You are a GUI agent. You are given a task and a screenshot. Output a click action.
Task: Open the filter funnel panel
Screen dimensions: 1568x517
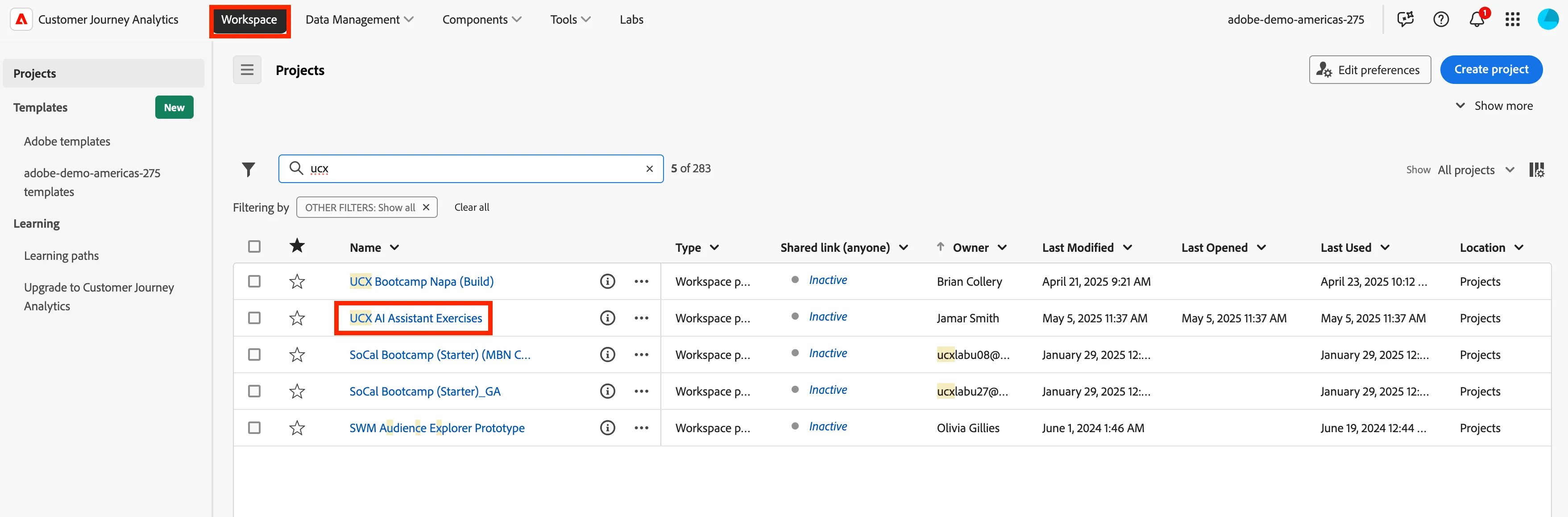click(x=249, y=169)
